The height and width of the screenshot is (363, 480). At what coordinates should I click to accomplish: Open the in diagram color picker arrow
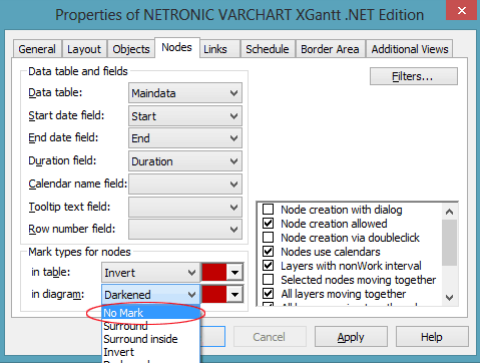[x=235, y=294]
